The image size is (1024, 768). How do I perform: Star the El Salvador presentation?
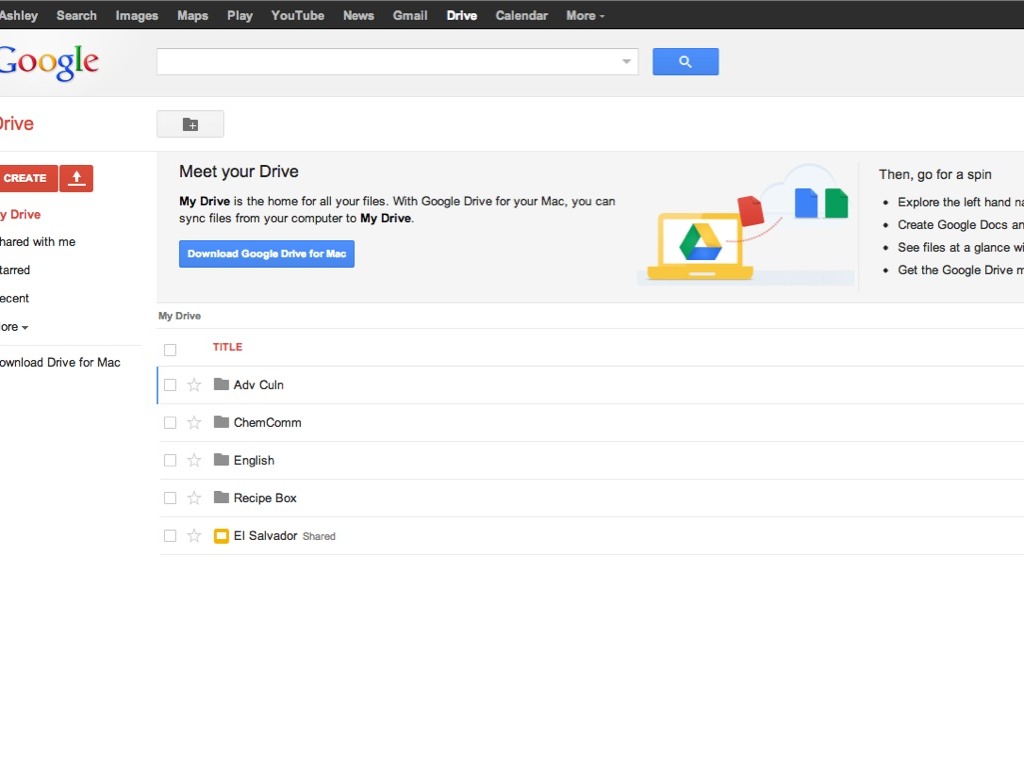[194, 536]
